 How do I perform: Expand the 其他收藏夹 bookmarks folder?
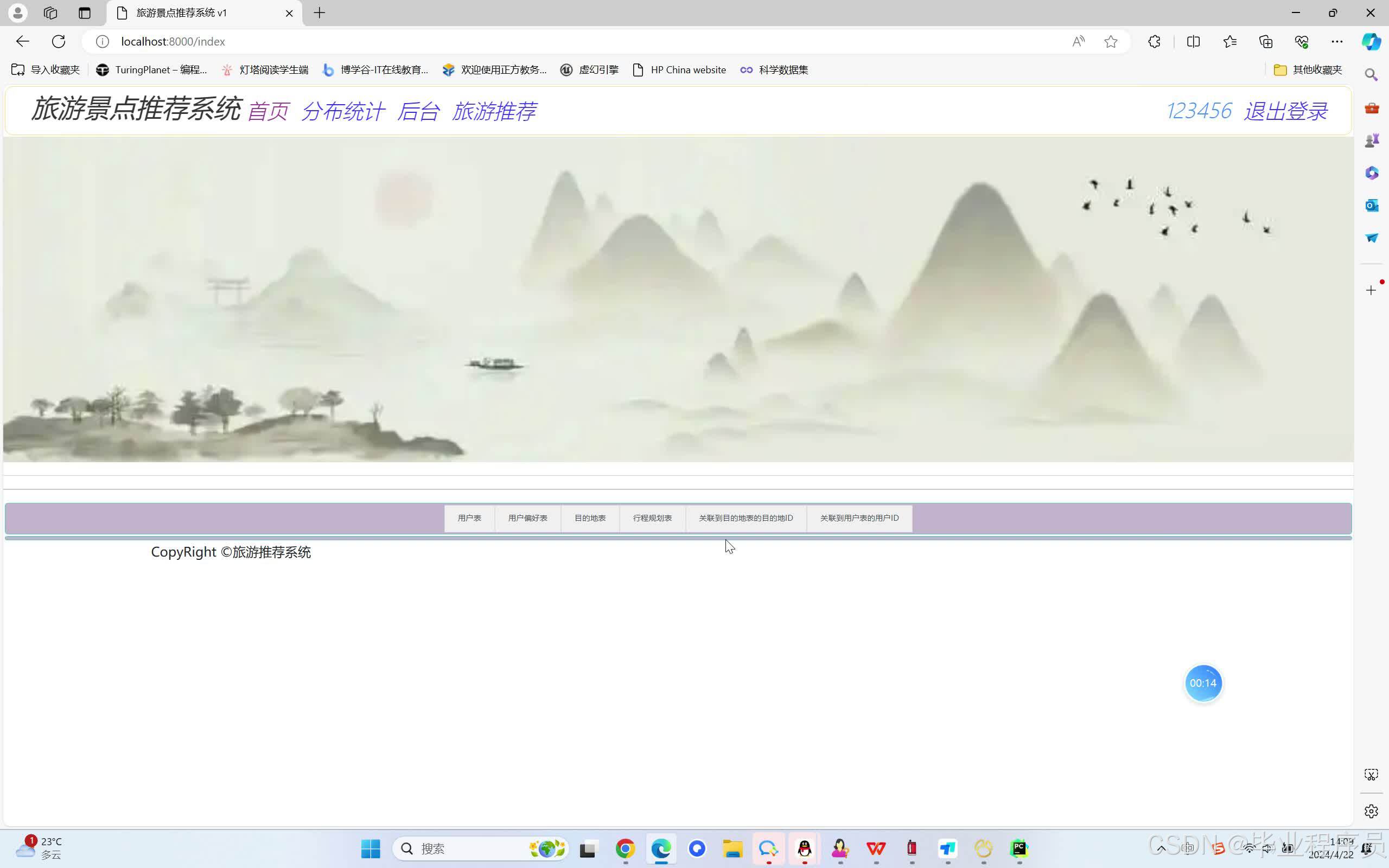pos(1308,70)
